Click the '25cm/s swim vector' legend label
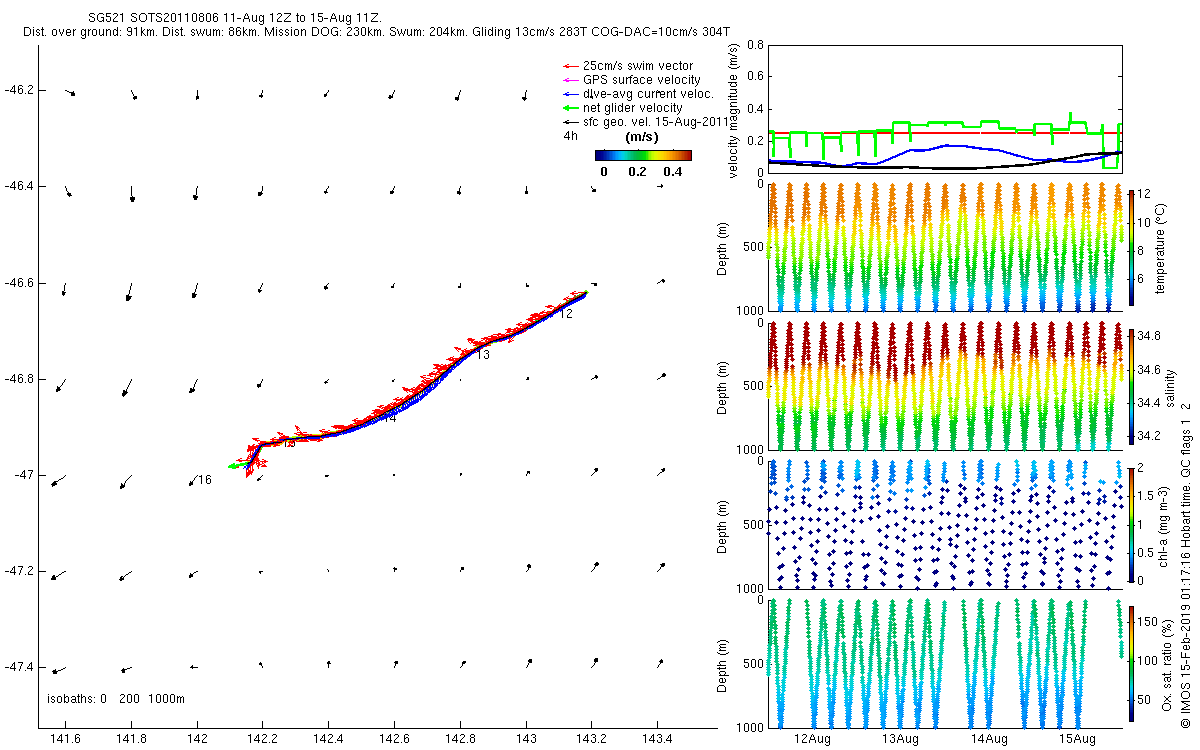The image size is (1200, 750). click(x=637, y=66)
